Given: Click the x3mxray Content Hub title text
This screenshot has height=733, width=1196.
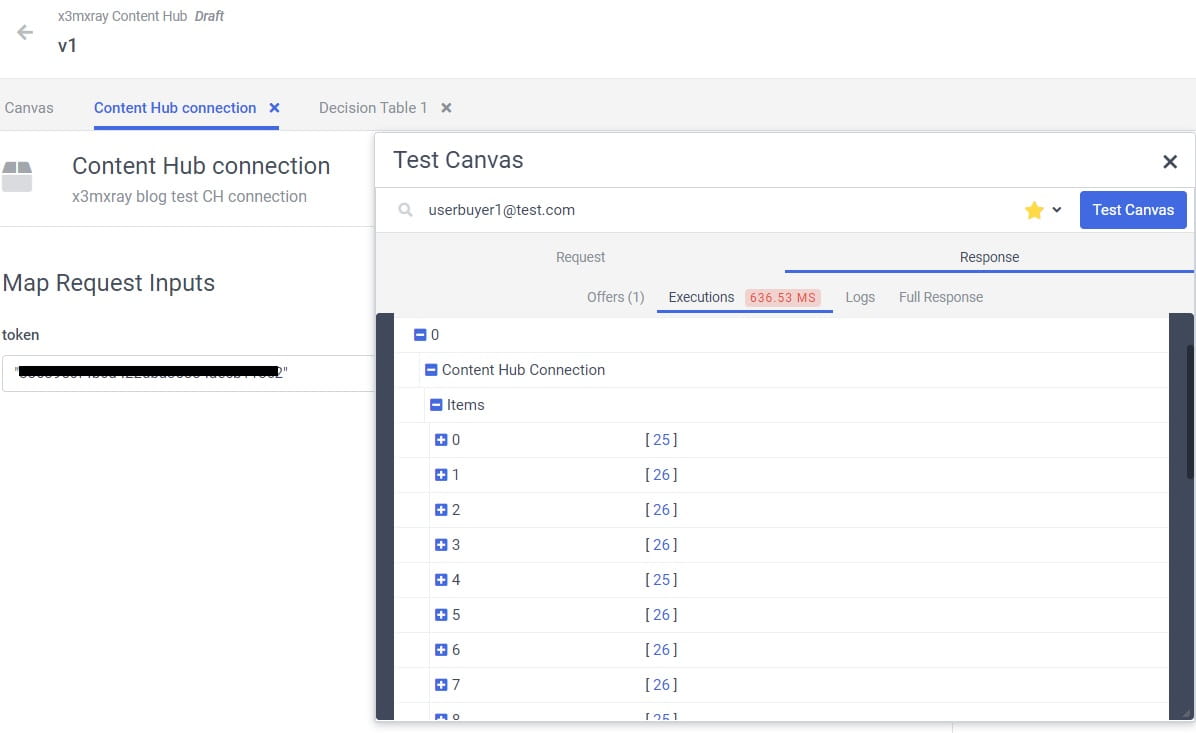Looking at the screenshot, I should [x=122, y=16].
